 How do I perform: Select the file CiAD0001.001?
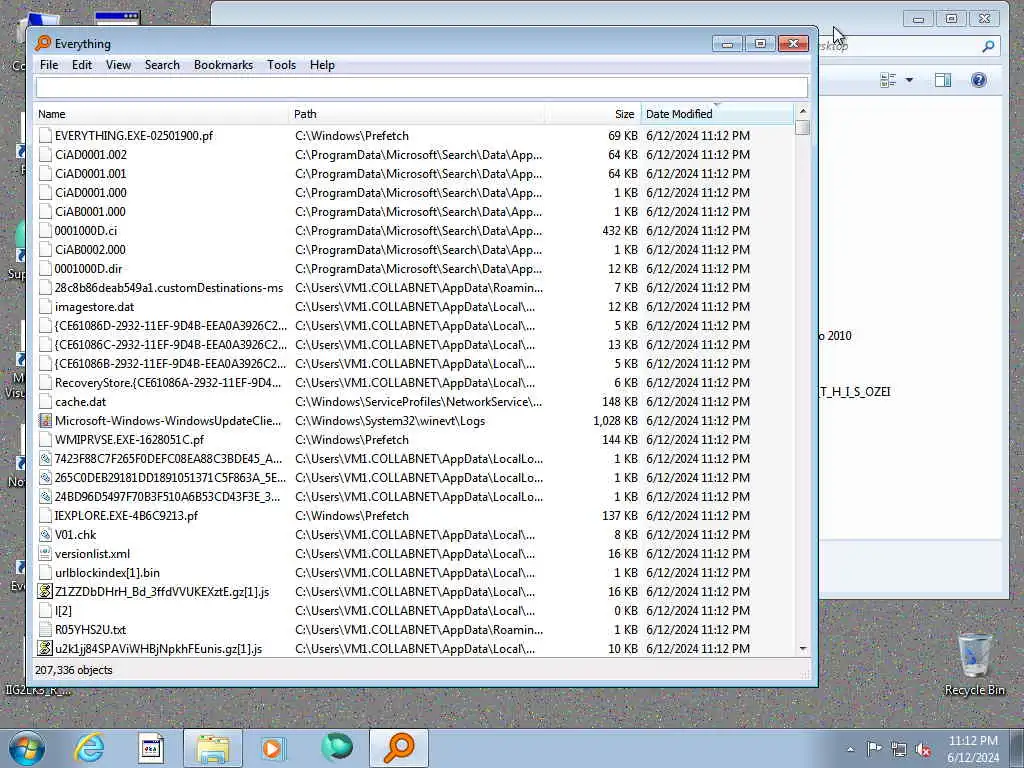click(x=91, y=174)
